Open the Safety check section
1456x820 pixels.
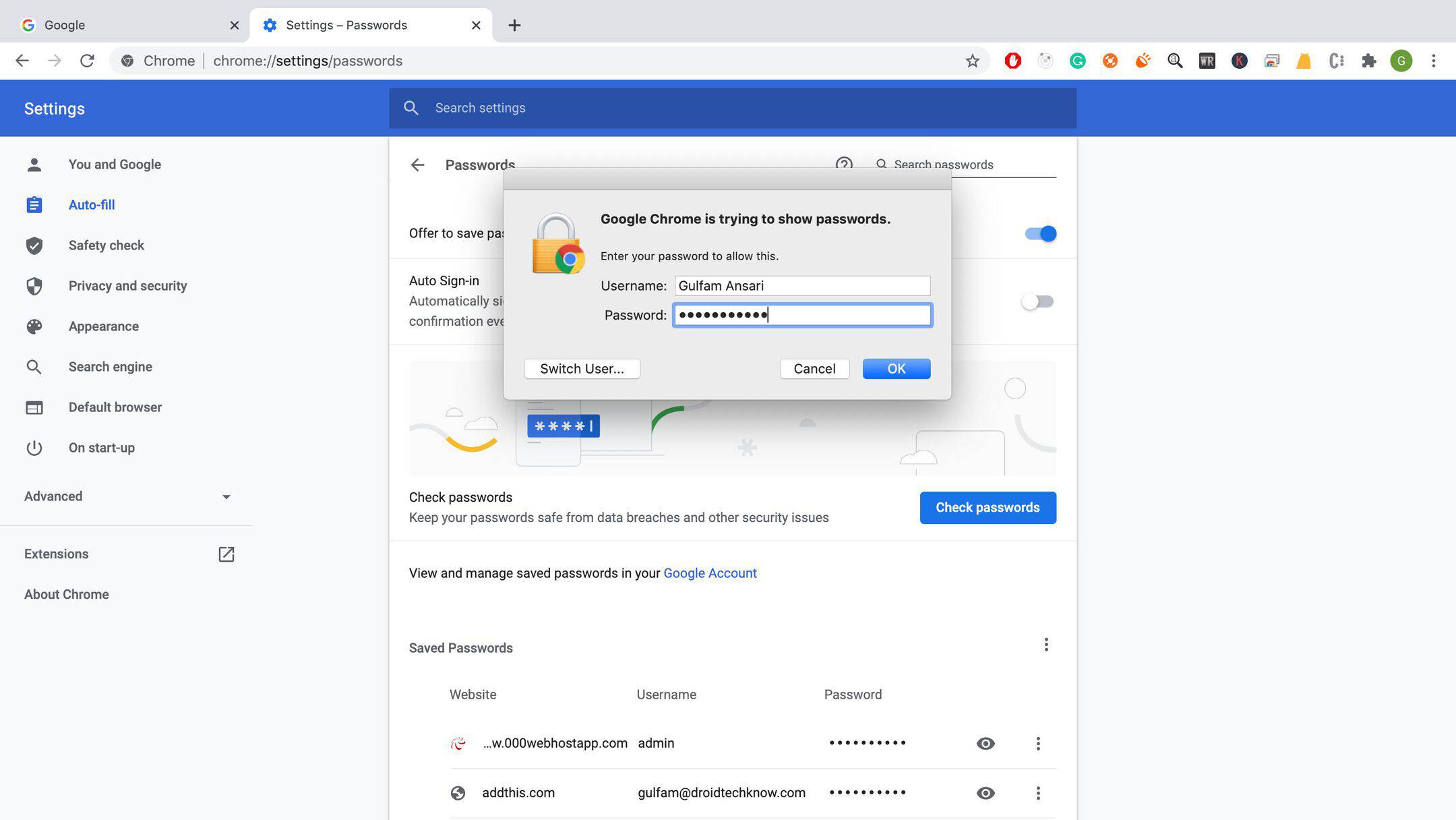pos(107,245)
